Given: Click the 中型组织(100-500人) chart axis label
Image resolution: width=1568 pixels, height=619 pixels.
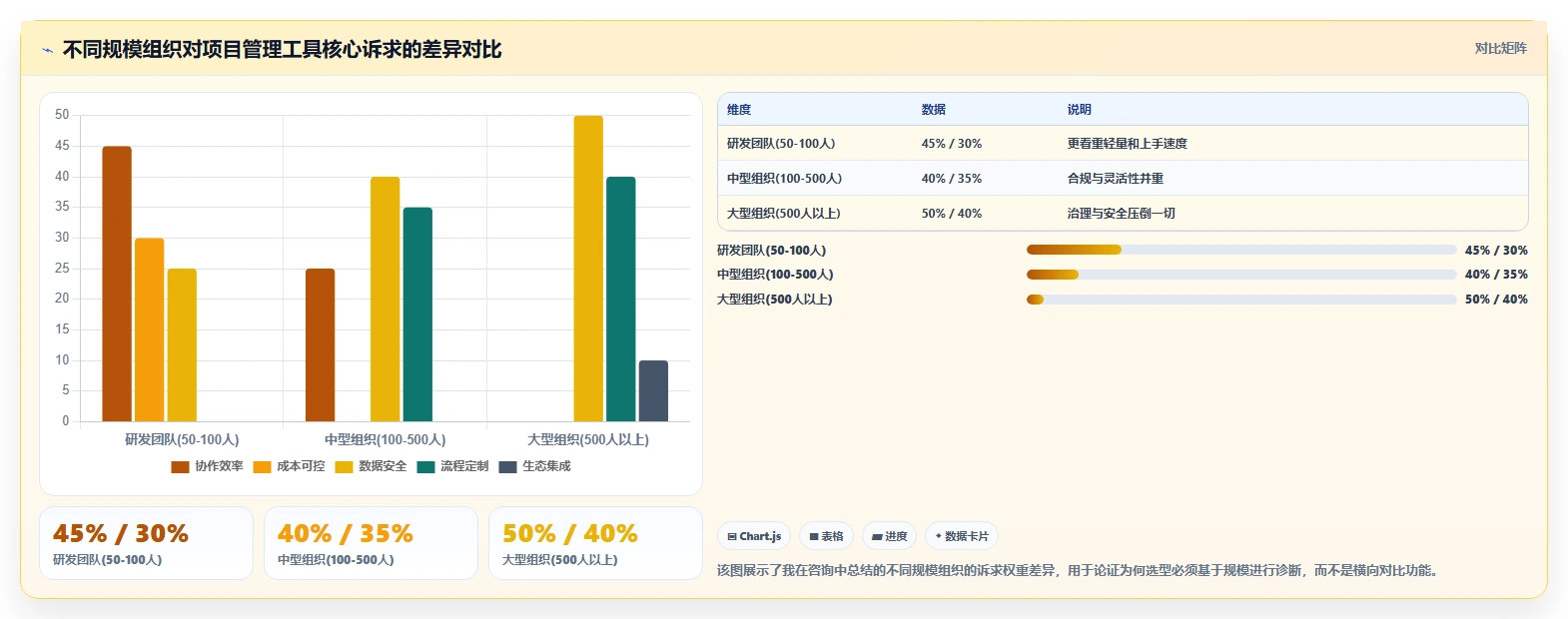Looking at the screenshot, I should coord(386,439).
